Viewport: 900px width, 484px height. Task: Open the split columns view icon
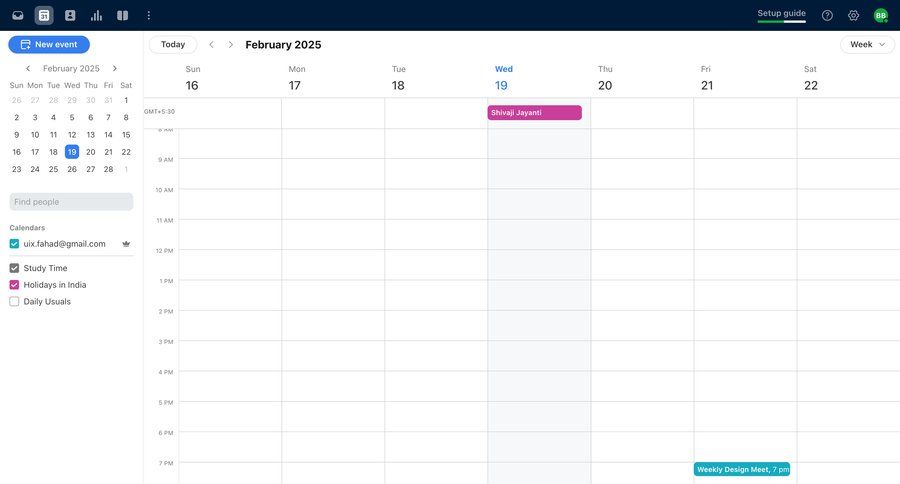[122, 16]
